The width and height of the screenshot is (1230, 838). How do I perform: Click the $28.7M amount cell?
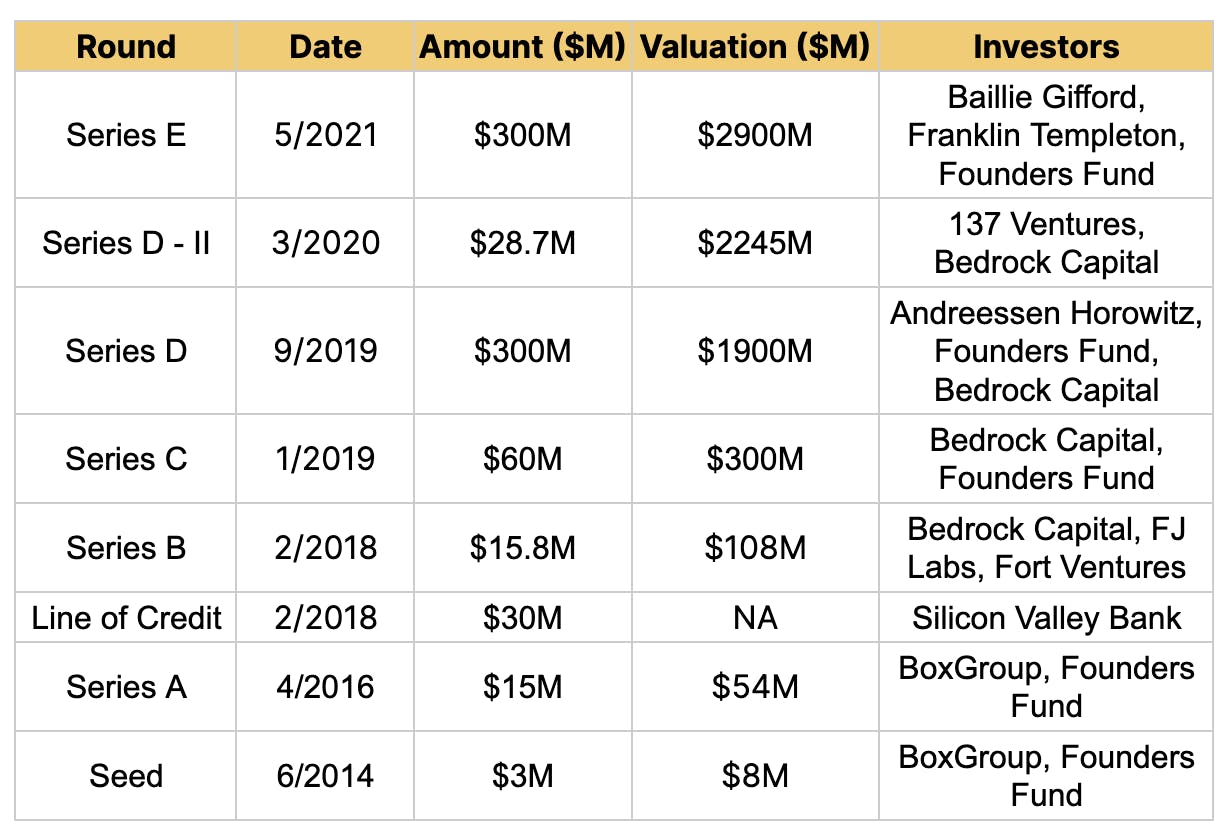522,243
